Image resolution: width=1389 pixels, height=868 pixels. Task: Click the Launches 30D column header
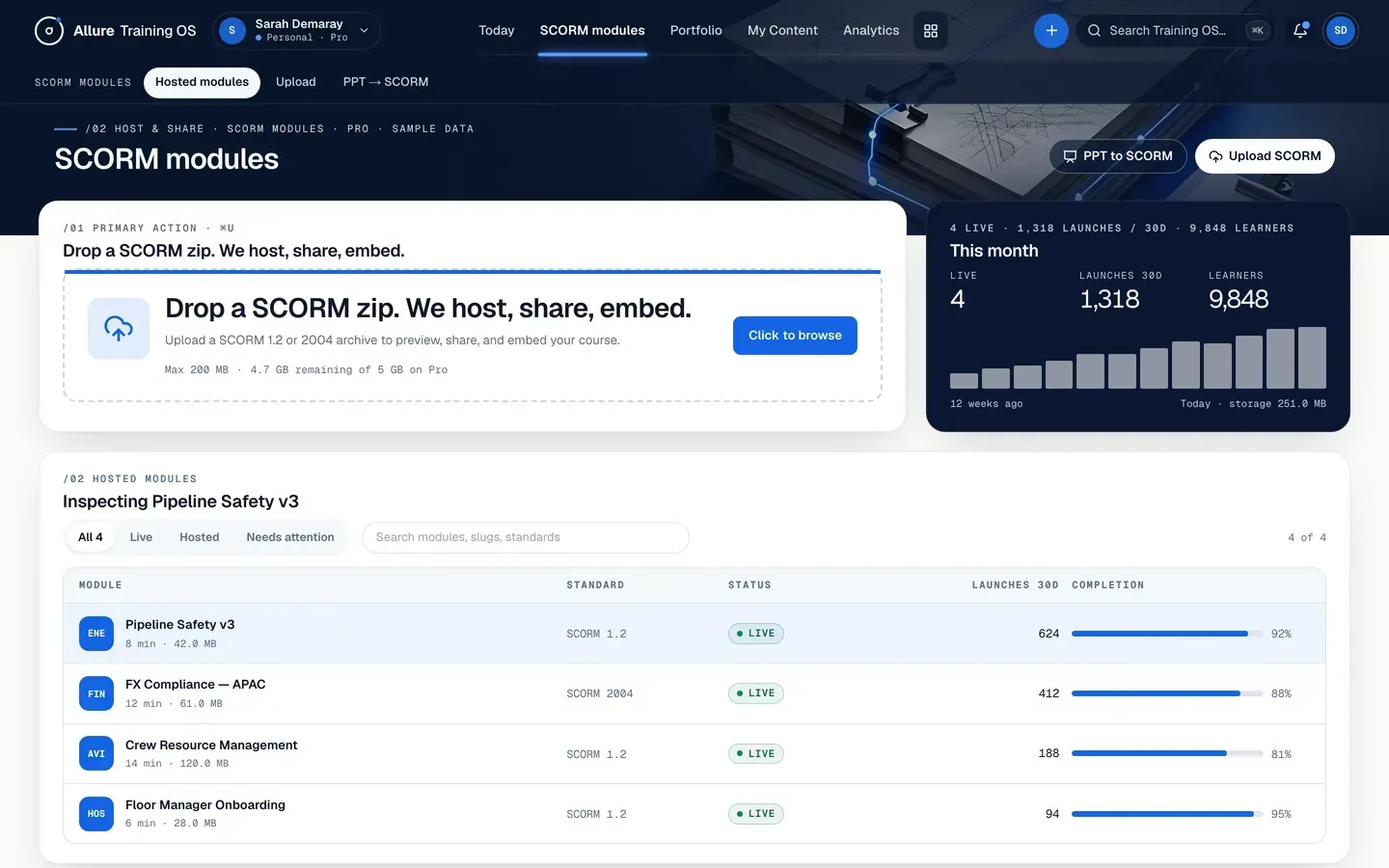coord(1015,585)
